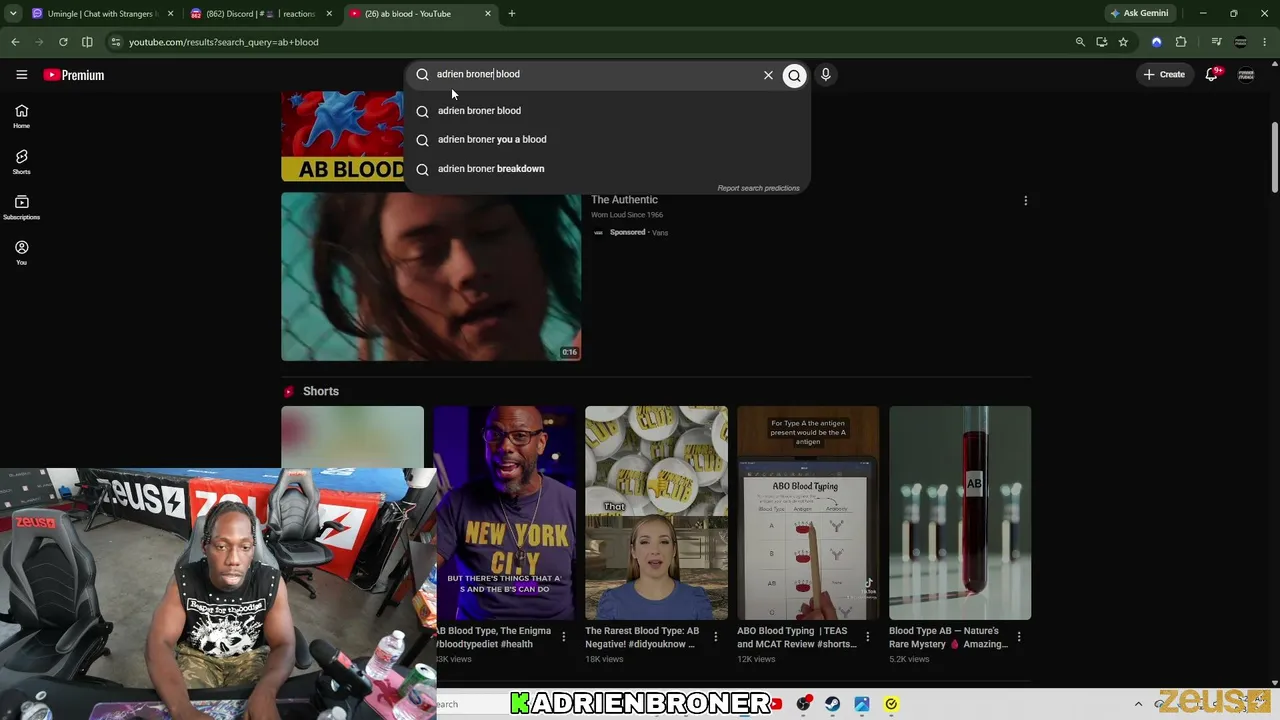The width and height of the screenshot is (1280, 720).
Task: Open Steam from the taskbar
Action: click(832, 704)
